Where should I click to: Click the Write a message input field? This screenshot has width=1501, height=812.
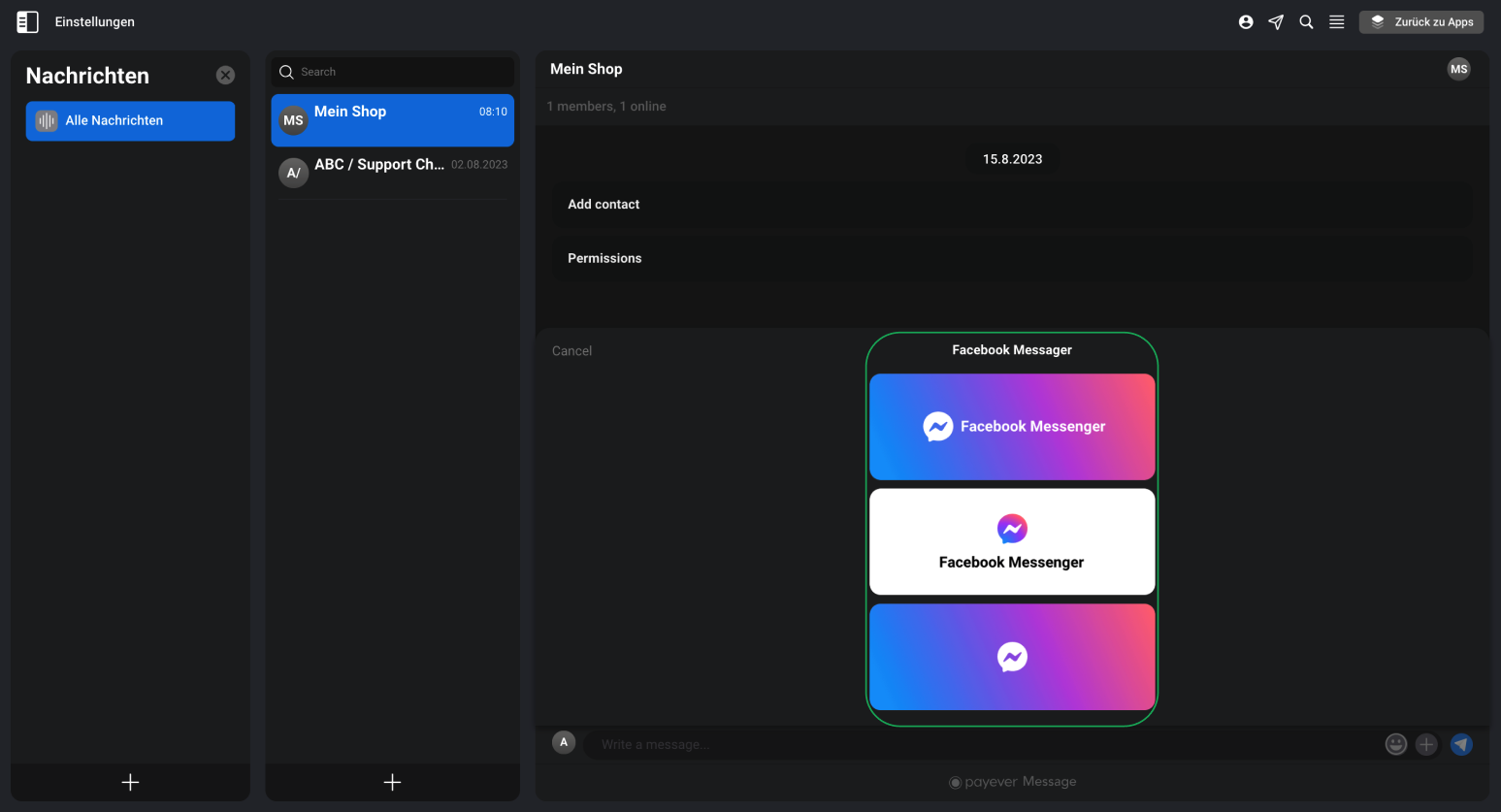pyautogui.click(x=980, y=744)
